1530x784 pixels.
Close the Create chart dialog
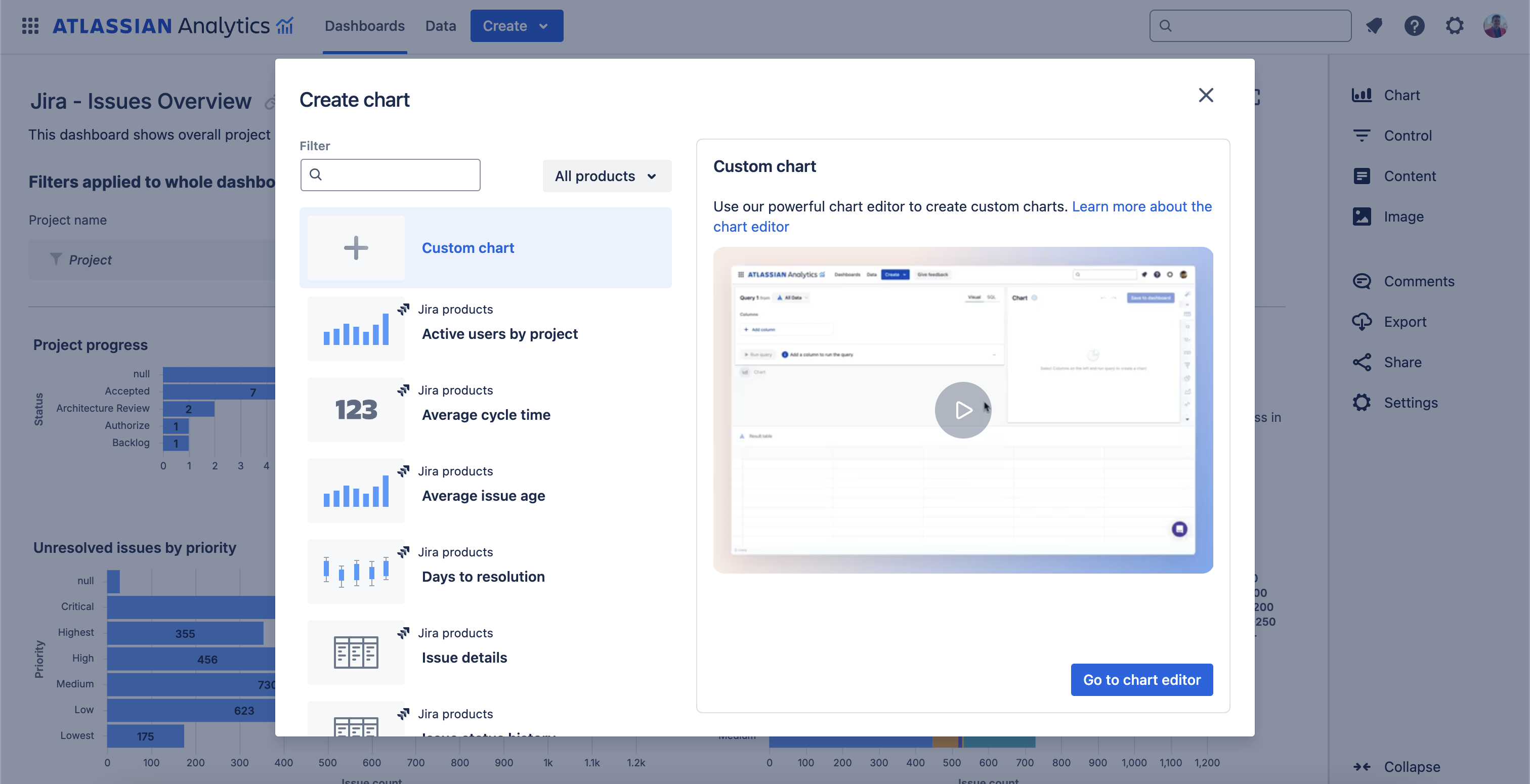click(x=1206, y=95)
